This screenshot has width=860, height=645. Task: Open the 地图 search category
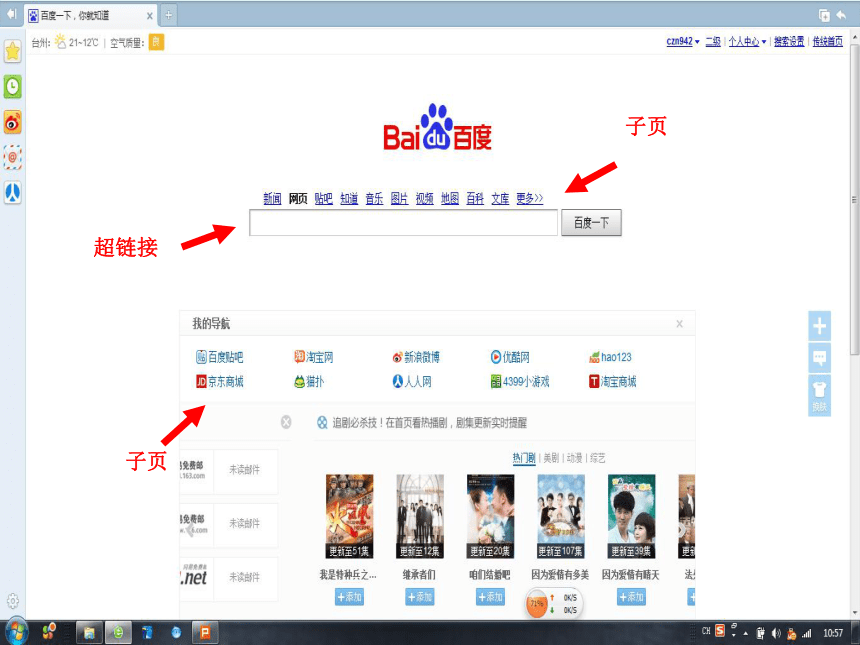coord(450,198)
